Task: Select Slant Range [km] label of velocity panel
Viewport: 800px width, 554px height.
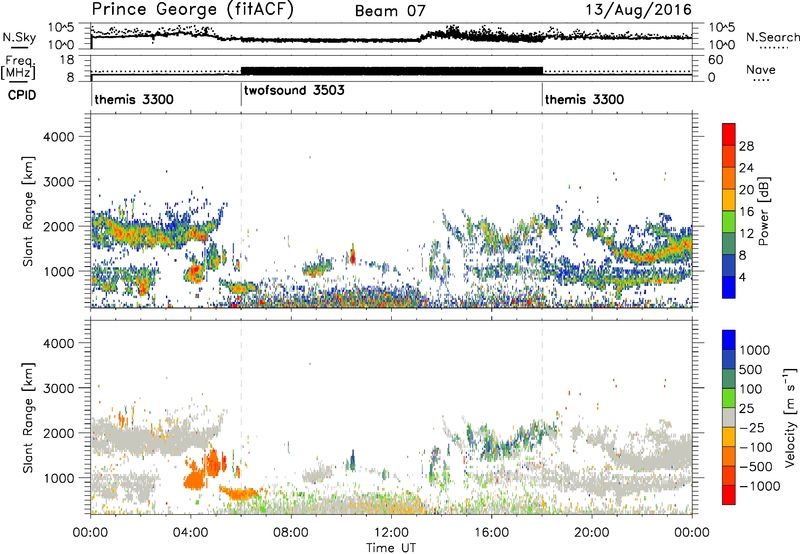Action: click(28, 418)
